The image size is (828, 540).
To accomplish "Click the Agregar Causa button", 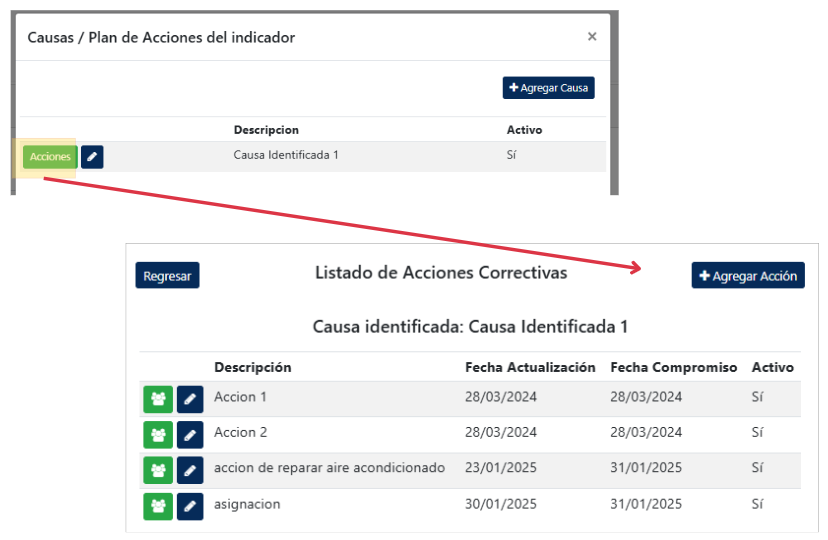I will [548, 88].
